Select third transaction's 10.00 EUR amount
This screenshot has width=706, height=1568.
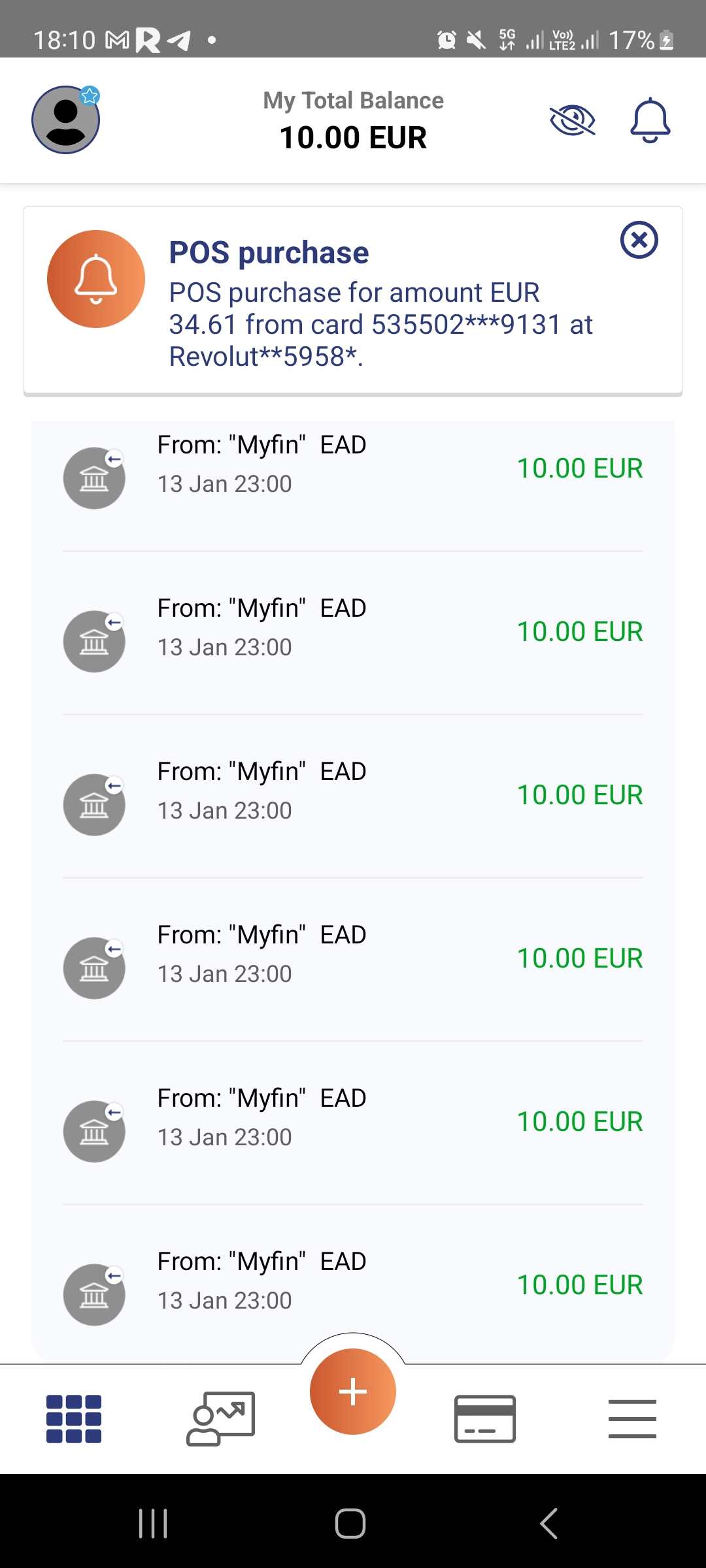click(x=579, y=795)
